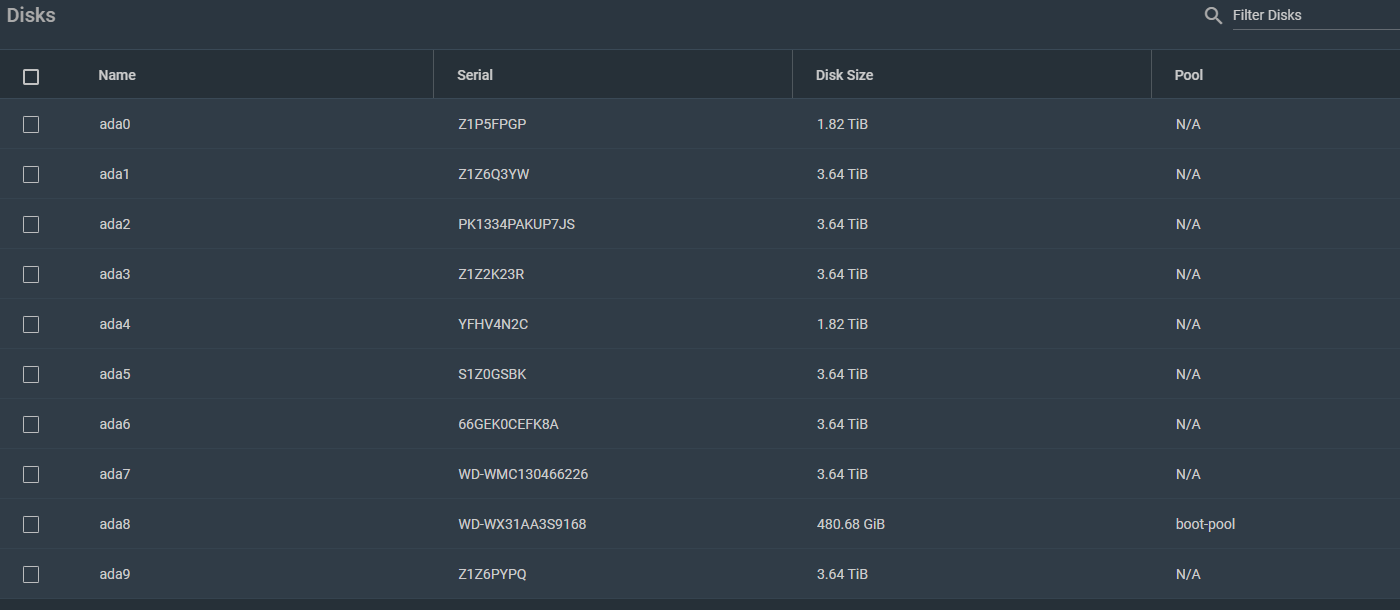Enable the ada3 row checkbox
1400x610 pixels.
tap(31, 274)
